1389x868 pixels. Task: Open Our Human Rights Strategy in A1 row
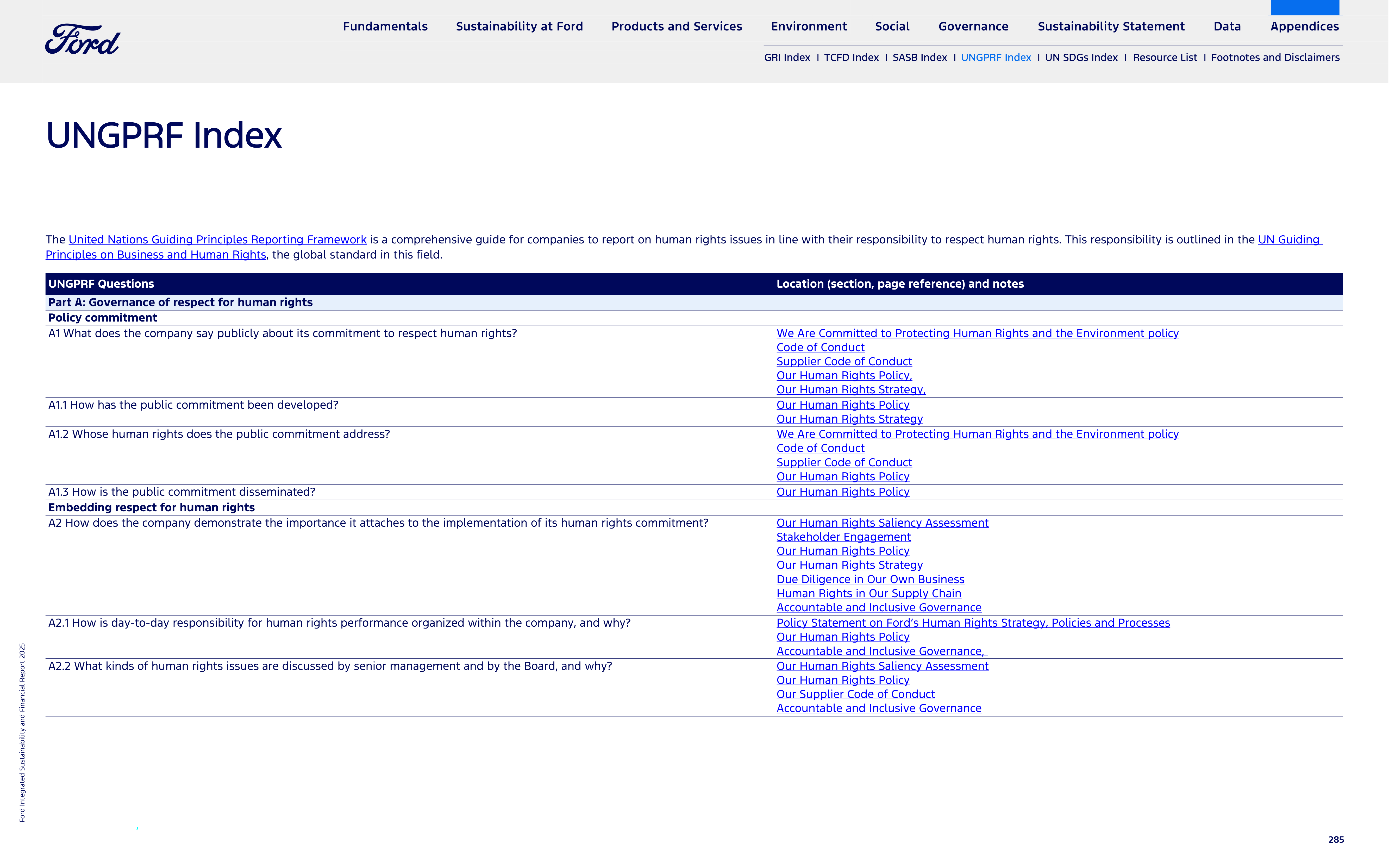point(850,390)
